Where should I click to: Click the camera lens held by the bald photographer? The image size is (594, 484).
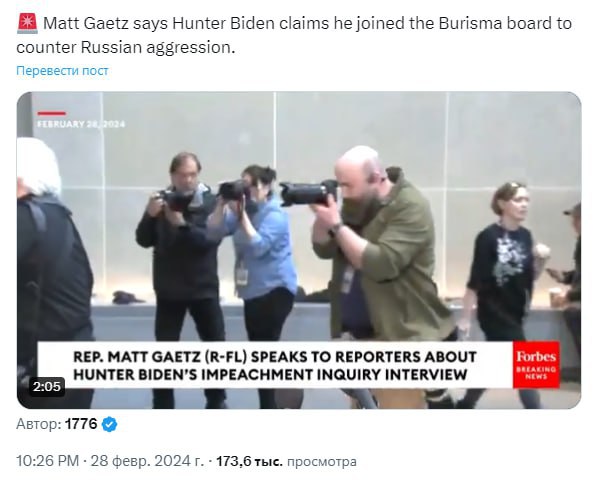pyautogui.click(x=308, y=193)
